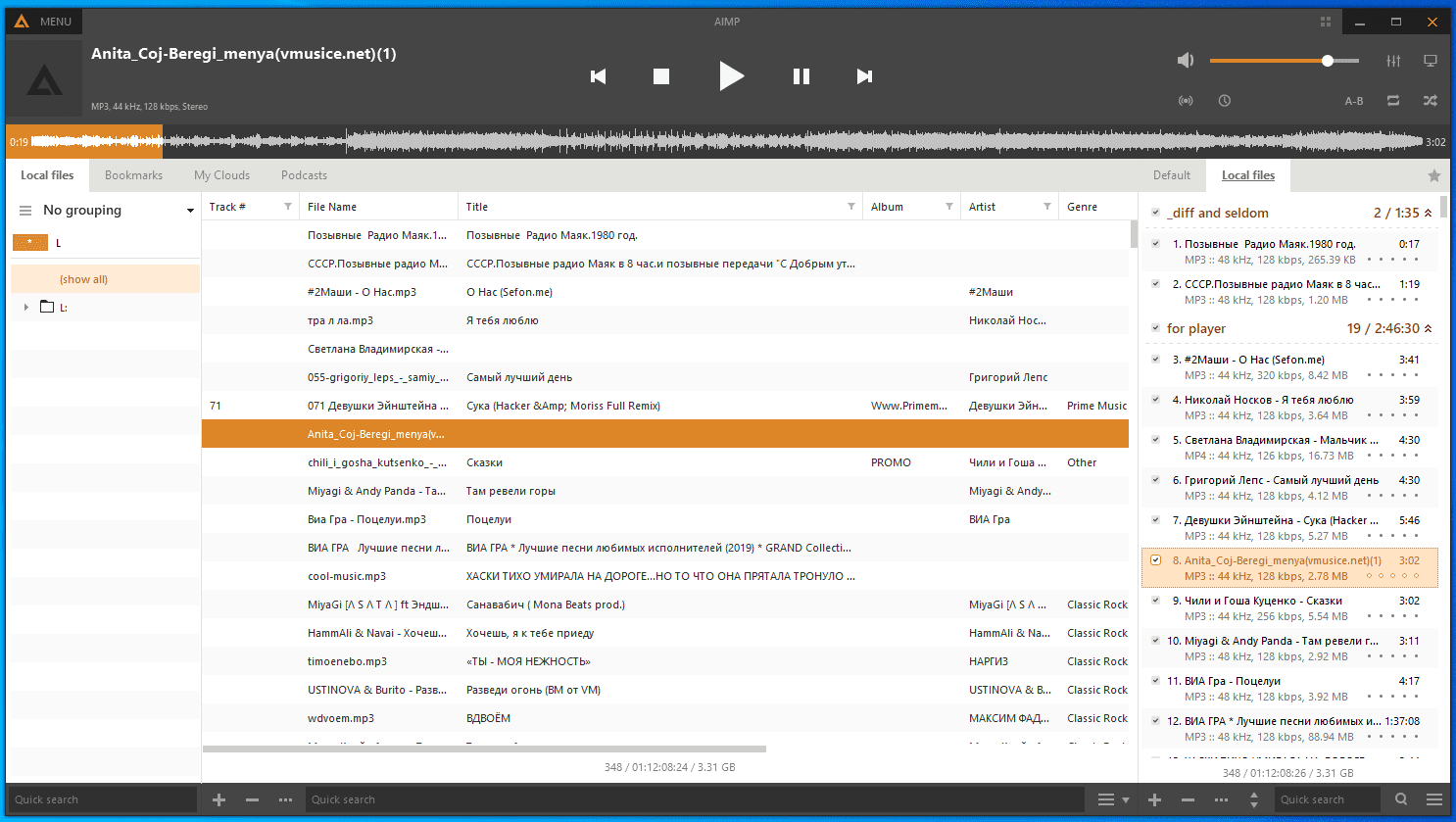Open the three-dots menu under the library tree
Screen dimensions: 1456x822
[285, 800]
